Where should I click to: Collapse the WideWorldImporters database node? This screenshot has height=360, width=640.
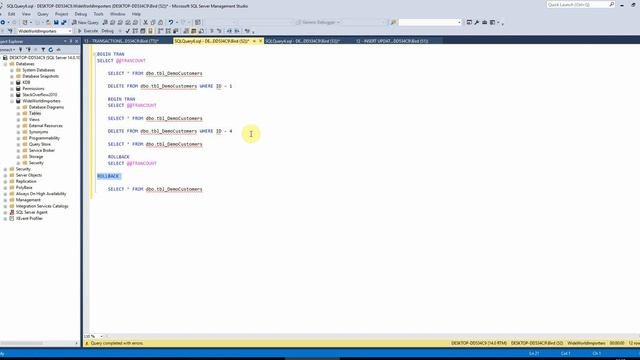coord(12,101)
